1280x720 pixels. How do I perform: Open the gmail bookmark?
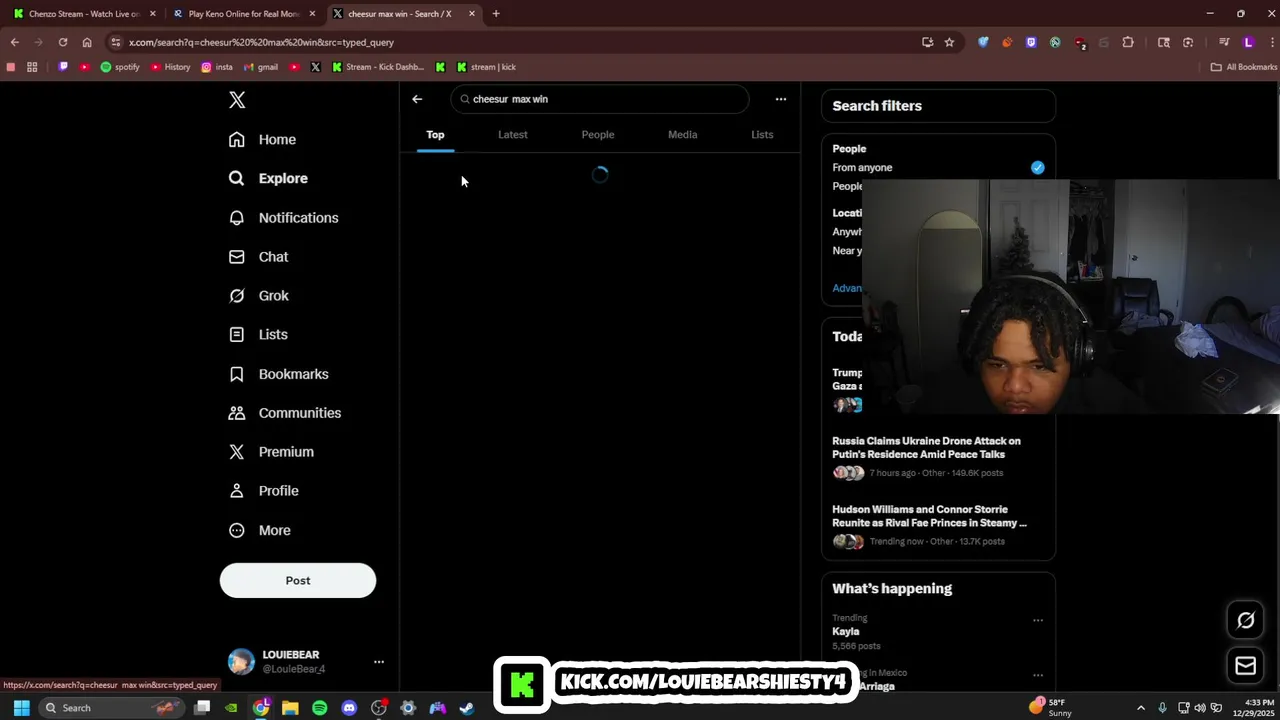(261, 67)
